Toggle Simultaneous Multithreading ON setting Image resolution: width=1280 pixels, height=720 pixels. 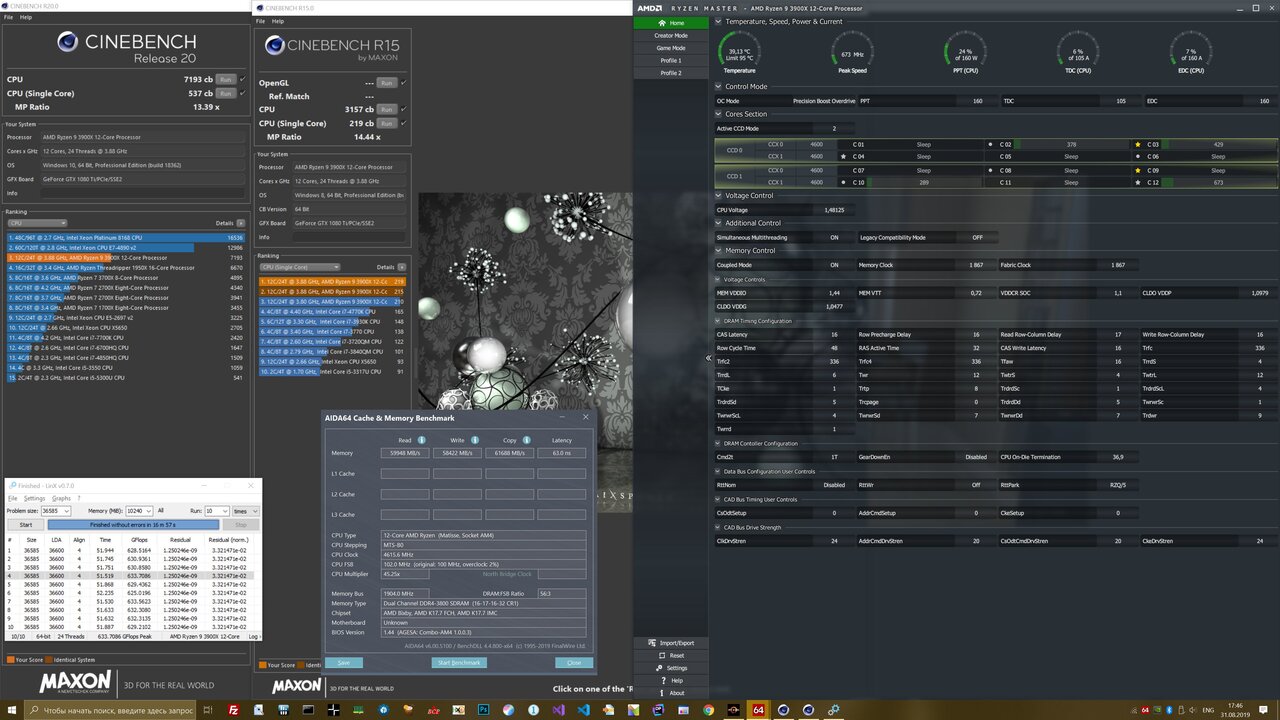834,237
